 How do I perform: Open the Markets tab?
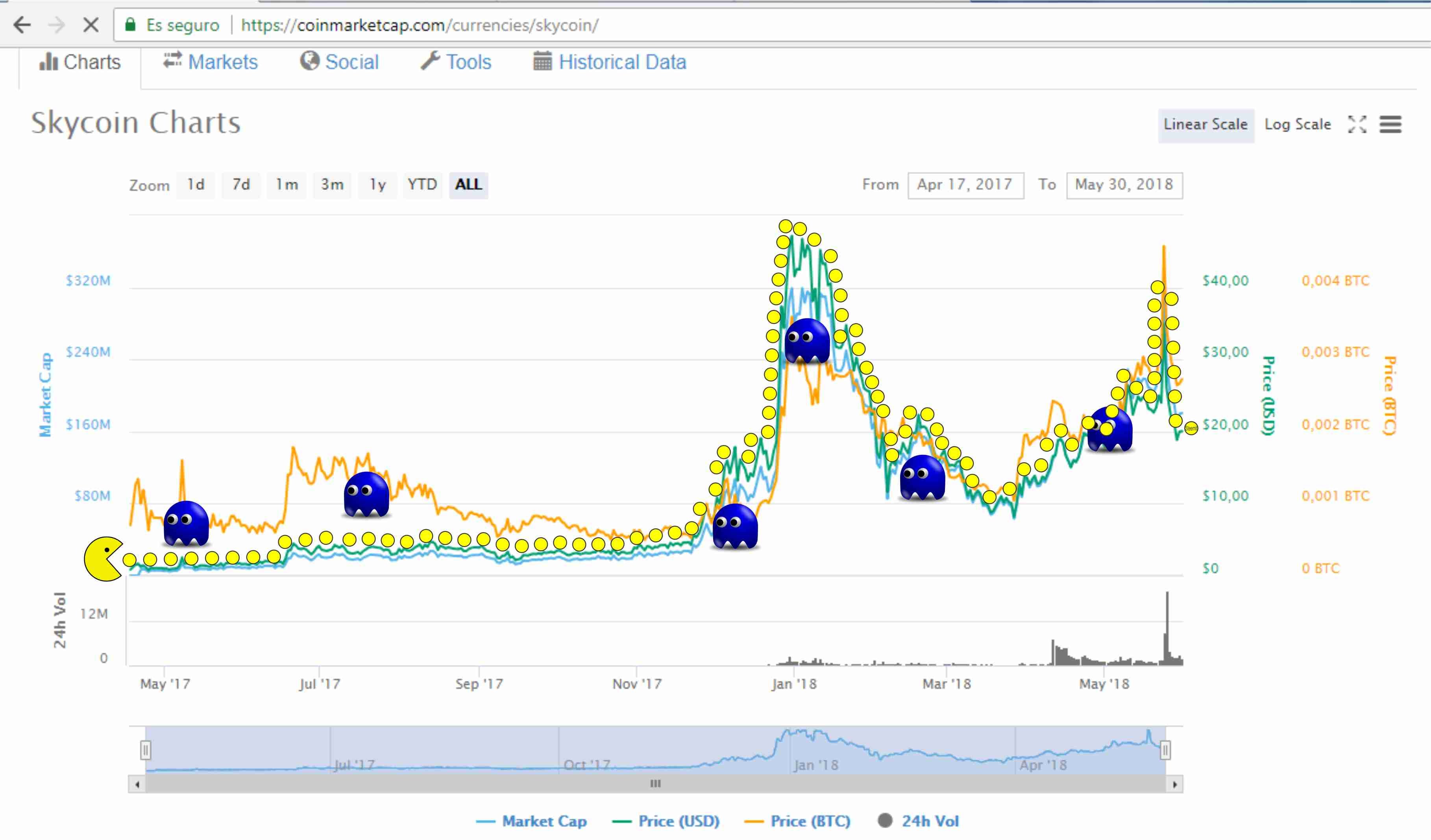click(x=210, y=61)
